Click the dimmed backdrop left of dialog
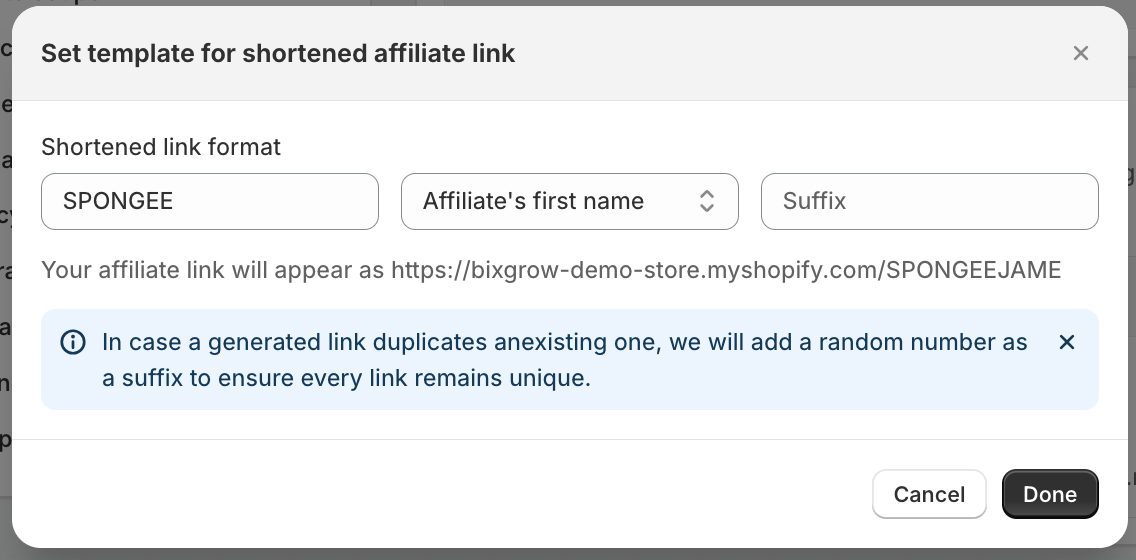The height and width of the screenshot is (560, 1136). (5, 300)
